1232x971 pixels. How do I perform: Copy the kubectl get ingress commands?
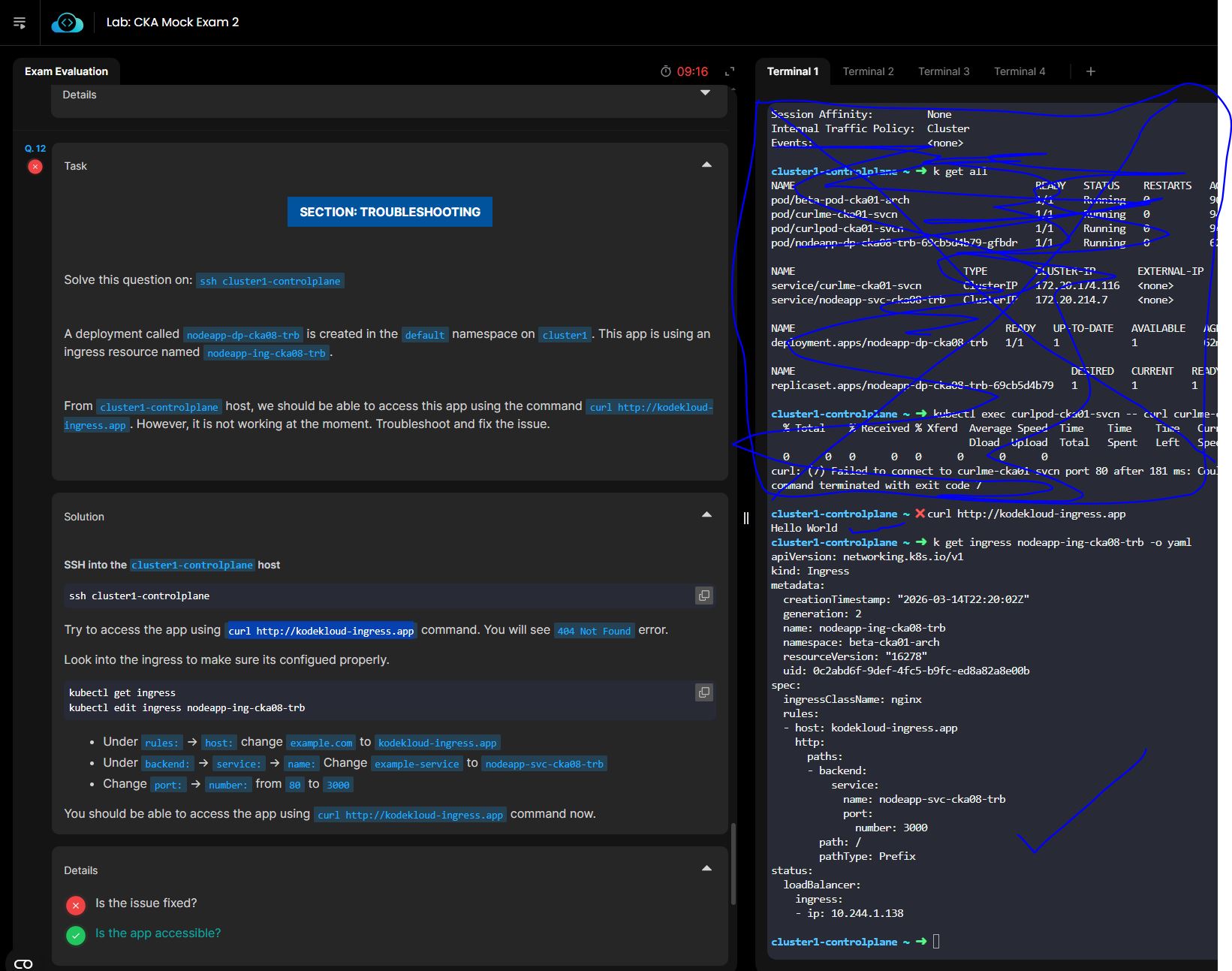click(x=703, y=692)
